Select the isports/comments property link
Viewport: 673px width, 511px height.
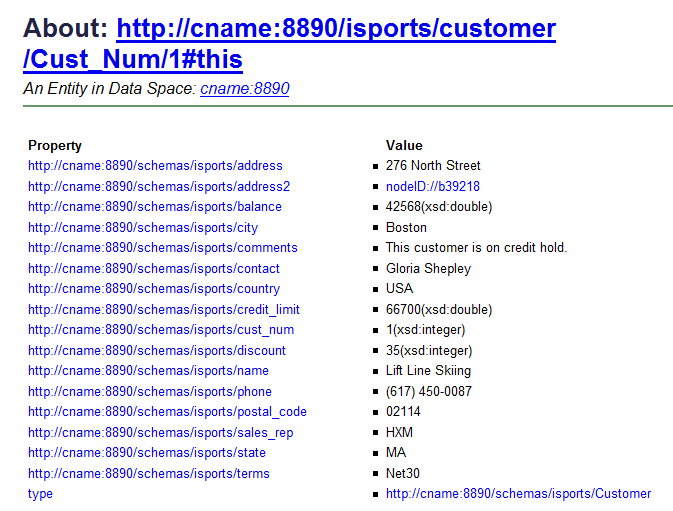162,248
